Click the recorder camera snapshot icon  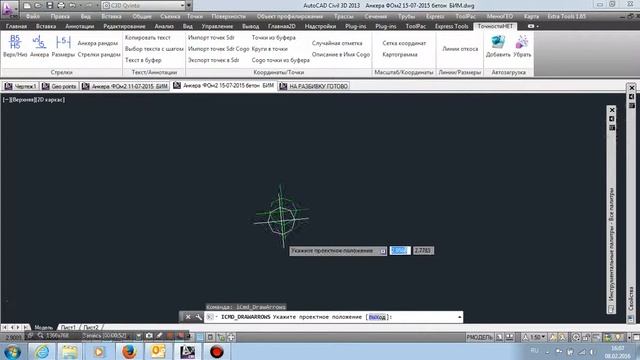[149, 336]
